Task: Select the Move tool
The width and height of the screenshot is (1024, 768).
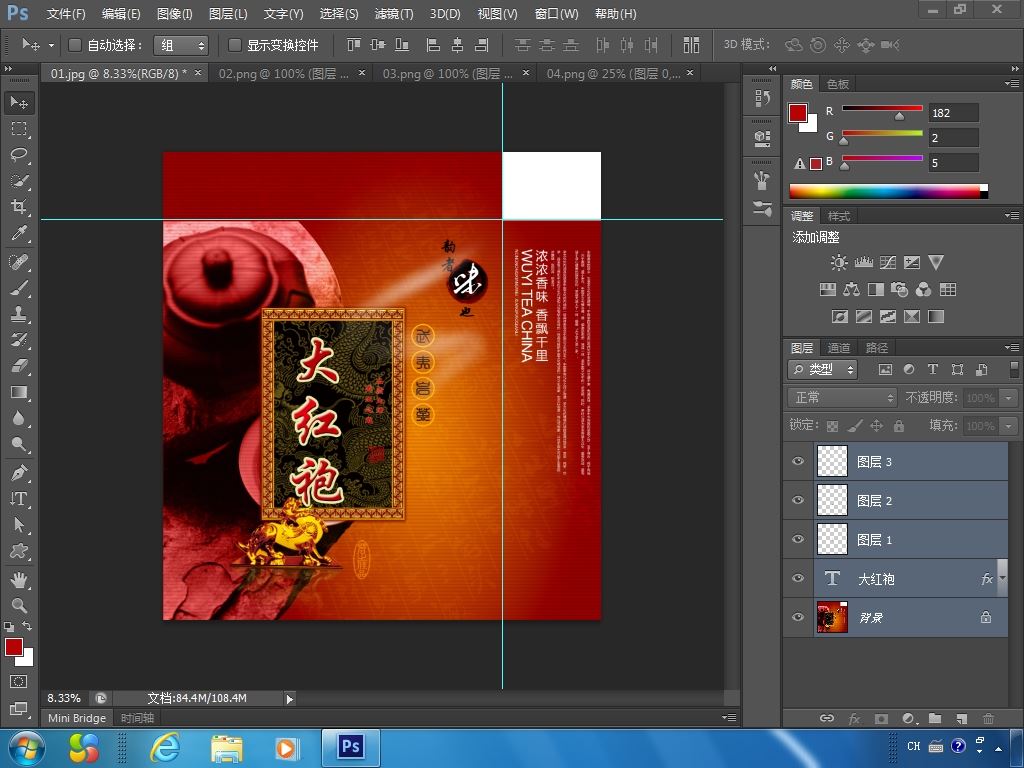Action: [x=19, y=103]
